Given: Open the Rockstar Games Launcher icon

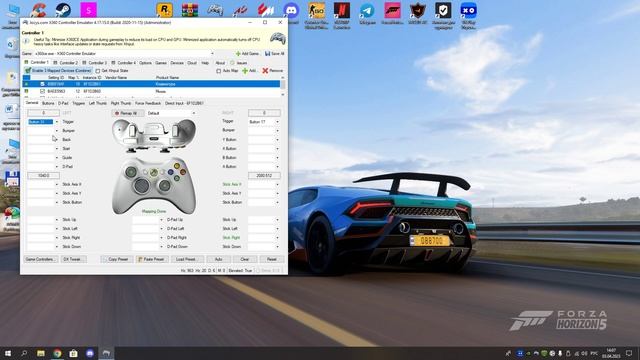Looking at the screenshot, I should coord(164,10).
